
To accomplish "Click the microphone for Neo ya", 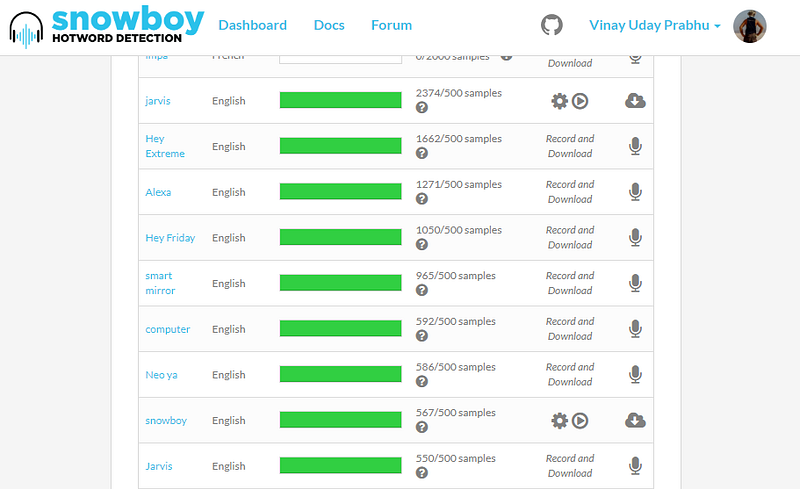I will pyautogui.click(x=635, y=375).
